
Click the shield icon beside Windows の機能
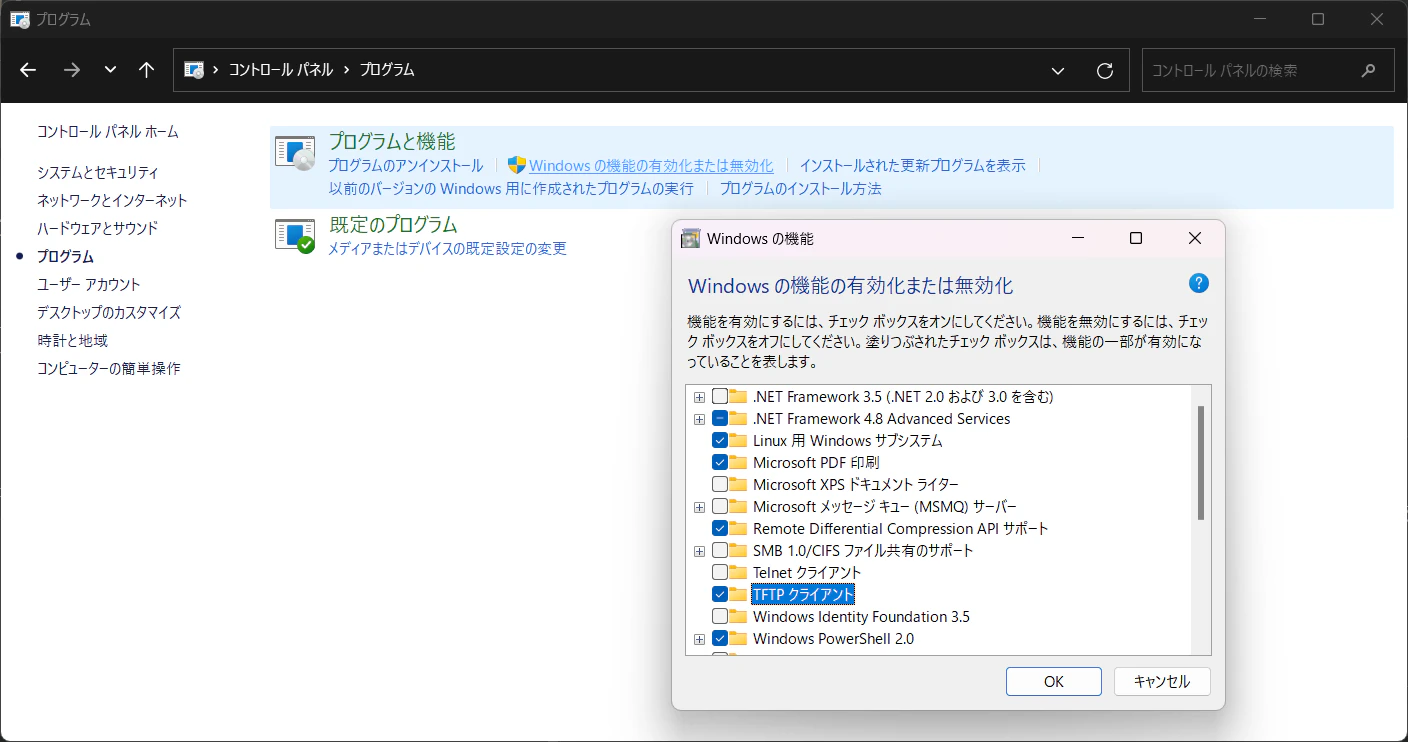(517, 166)
